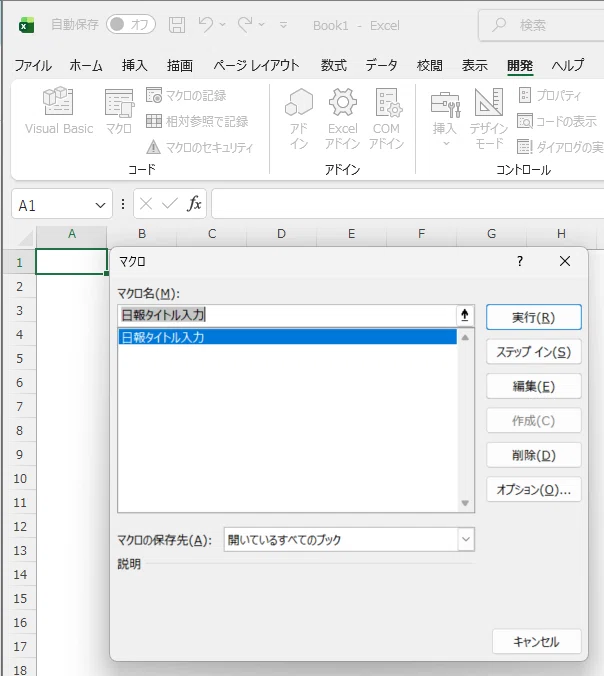
Task: Open the 描画 tab
Action: (180, 66)
